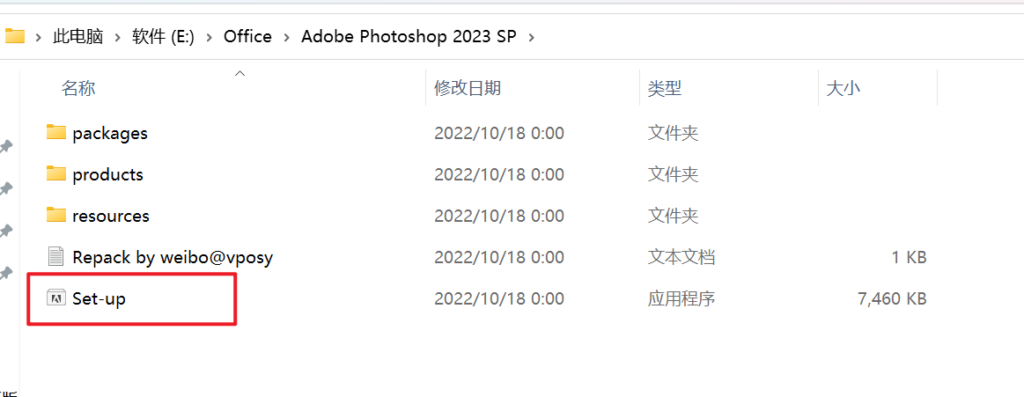The height and width of the screenshot is (397, 1024).
Task: Open the 软件 (E:) drive breadcrumb
Action: point(163,37)
